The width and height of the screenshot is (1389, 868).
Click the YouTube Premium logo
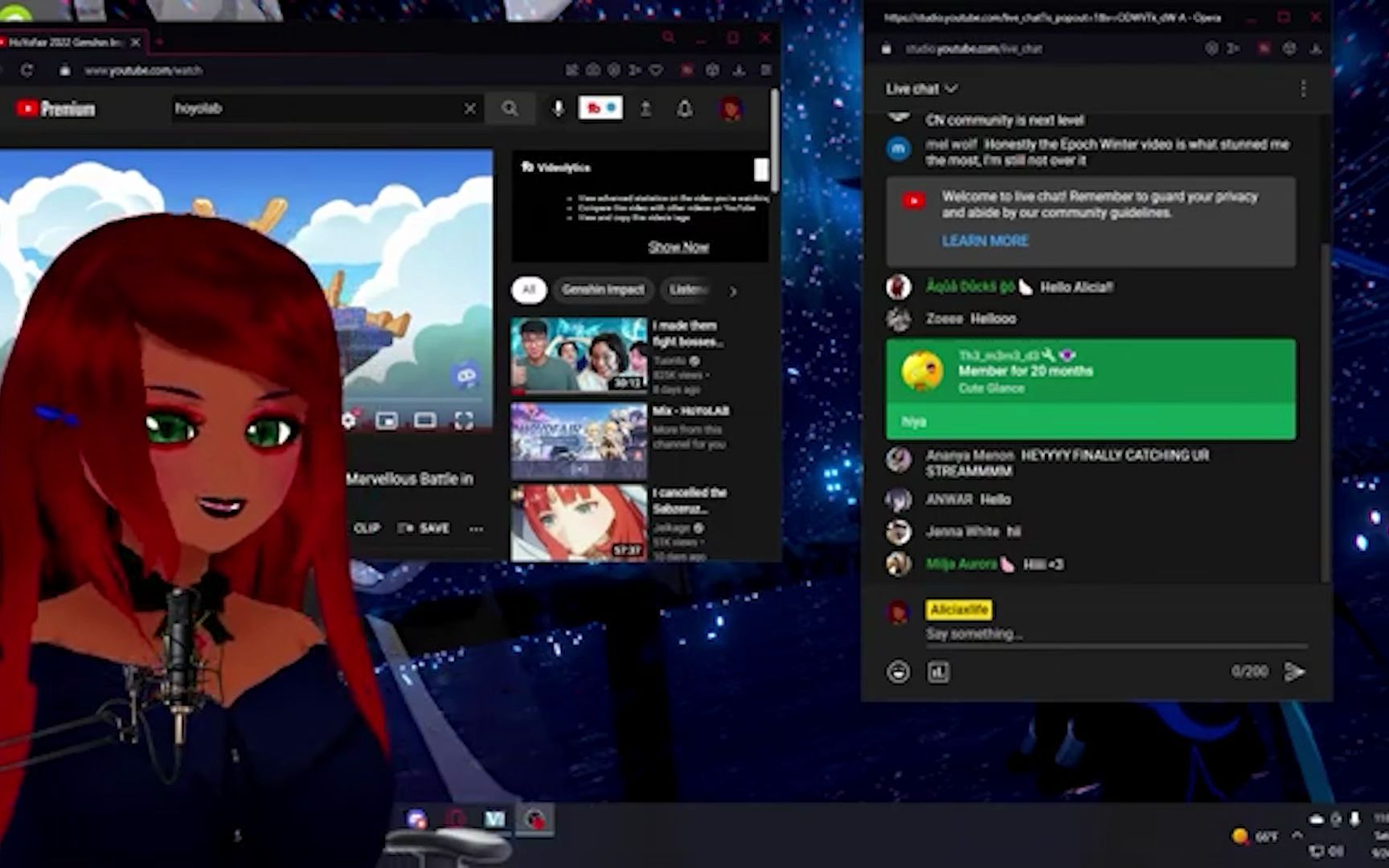[55, 108]
